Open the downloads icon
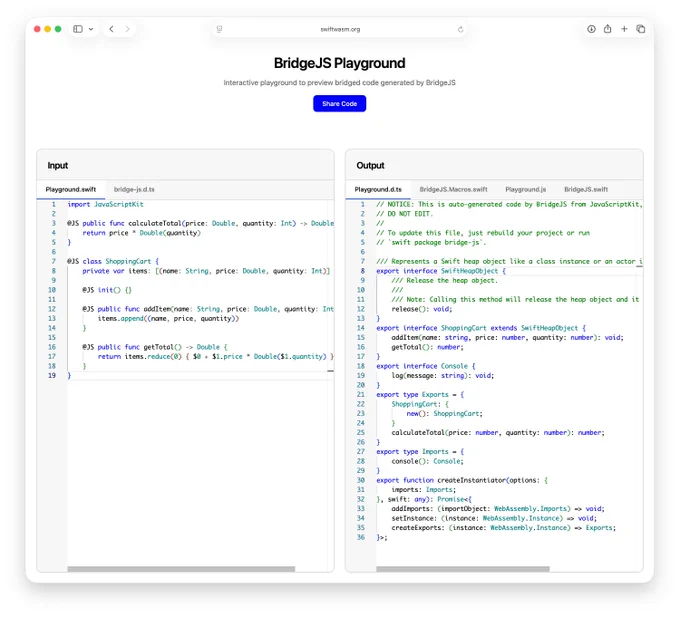The width and height of the screenshot is (680, 617). coord(591,29)
